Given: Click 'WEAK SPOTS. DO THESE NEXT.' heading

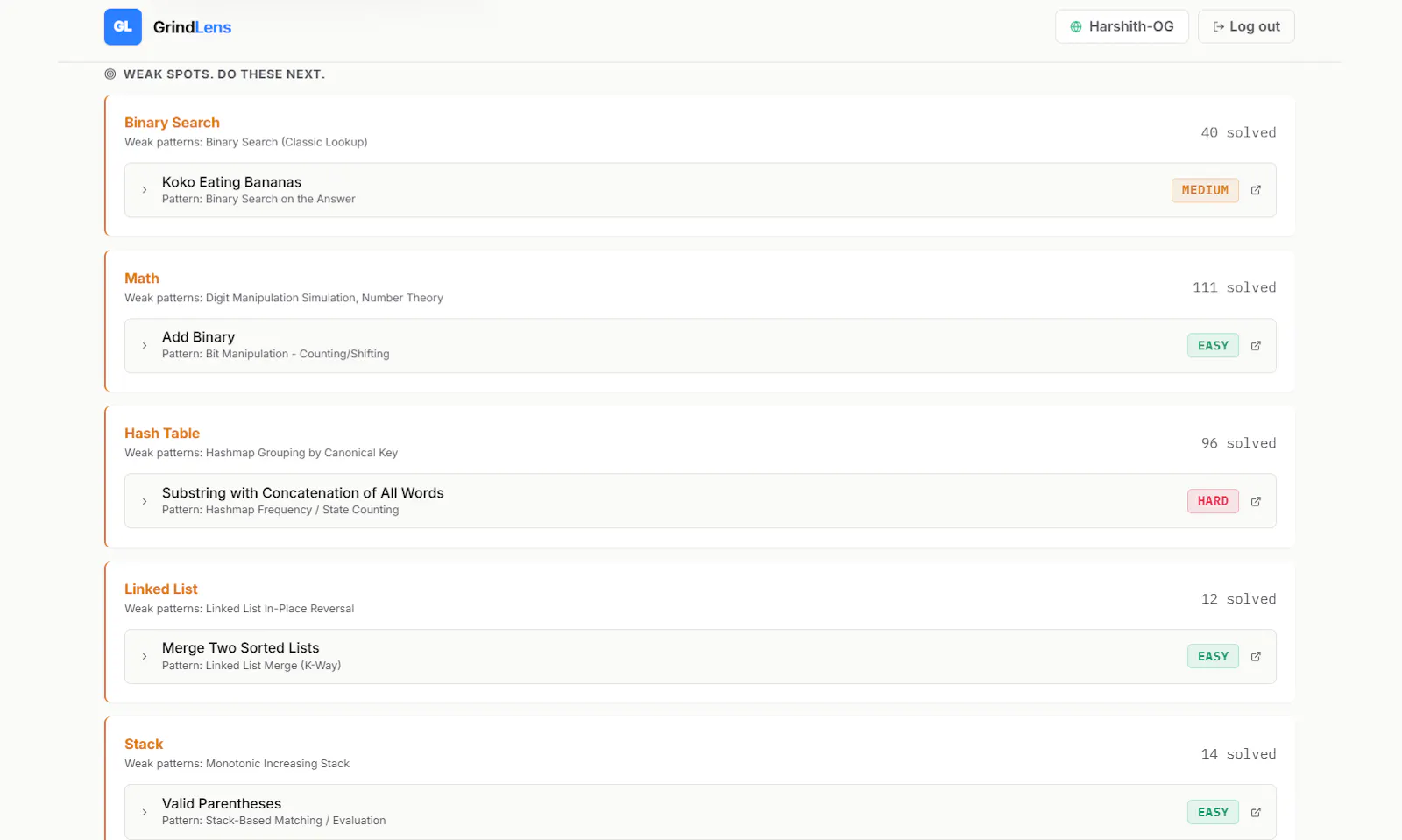Looking at the screenshot, I should click(224, 74).
